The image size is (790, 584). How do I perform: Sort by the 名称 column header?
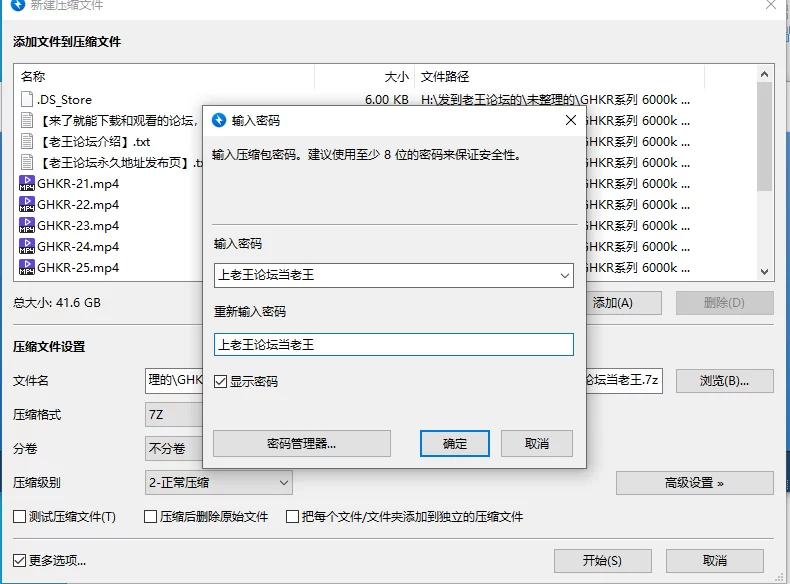pyautogui.click(x=164, y=77)
